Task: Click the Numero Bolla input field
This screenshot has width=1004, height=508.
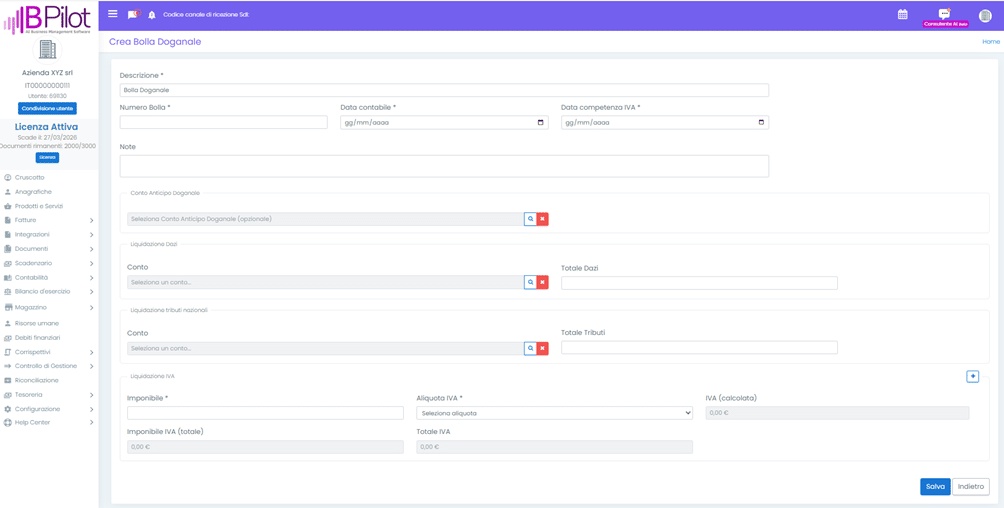Action: click(223, 123)
